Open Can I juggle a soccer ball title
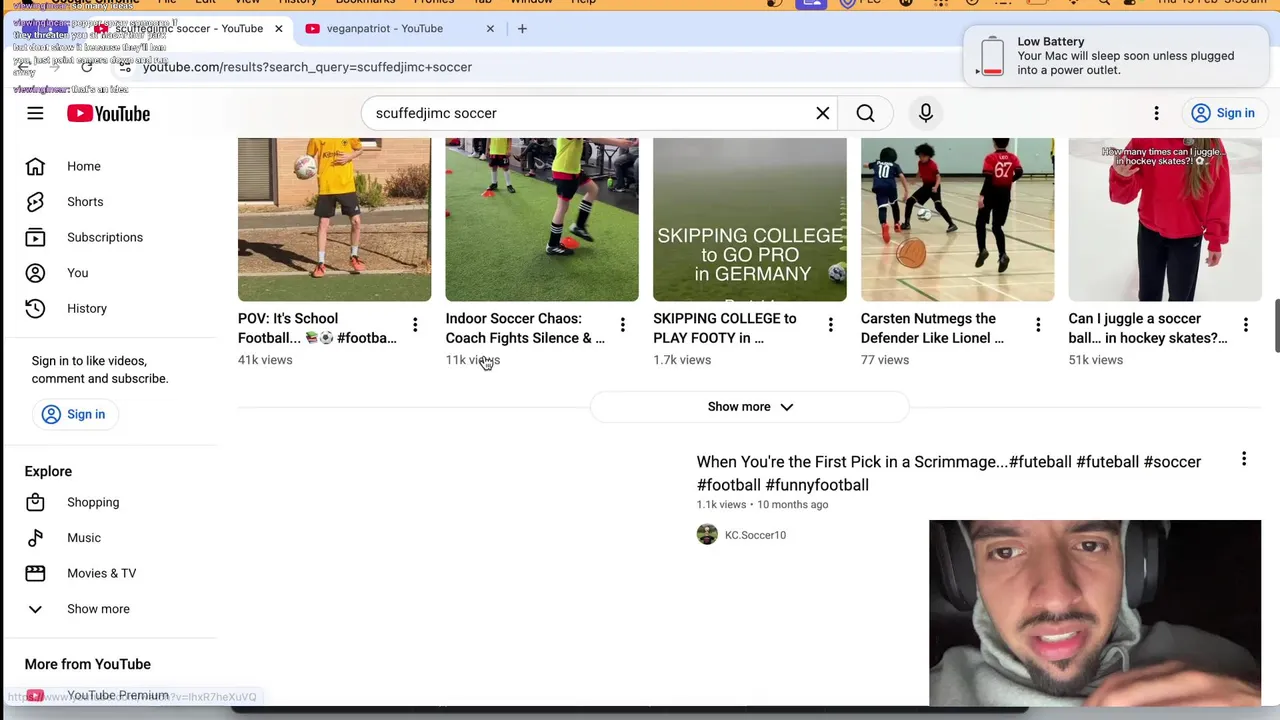 pos(1148,328)
